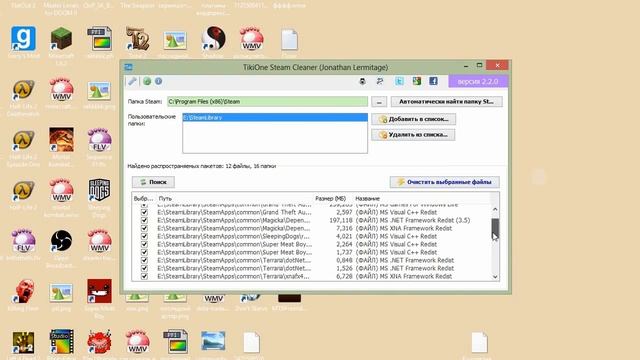Uncheck the Terraria 0,848 row checkbox
Image resolution: width=640 pixels, height=360 pixels.
[144, 260]
